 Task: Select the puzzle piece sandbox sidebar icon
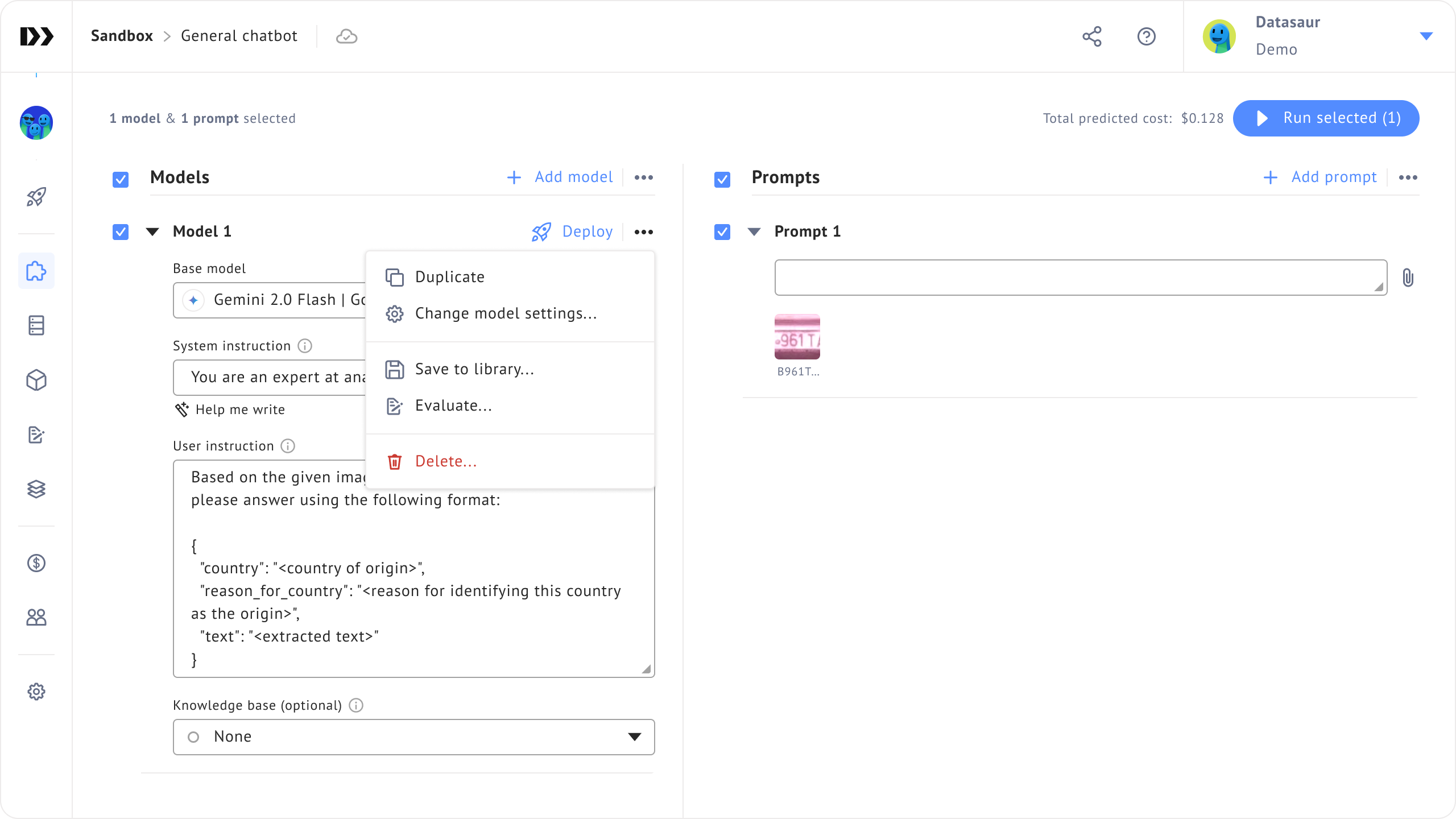(x=36, y=271)
